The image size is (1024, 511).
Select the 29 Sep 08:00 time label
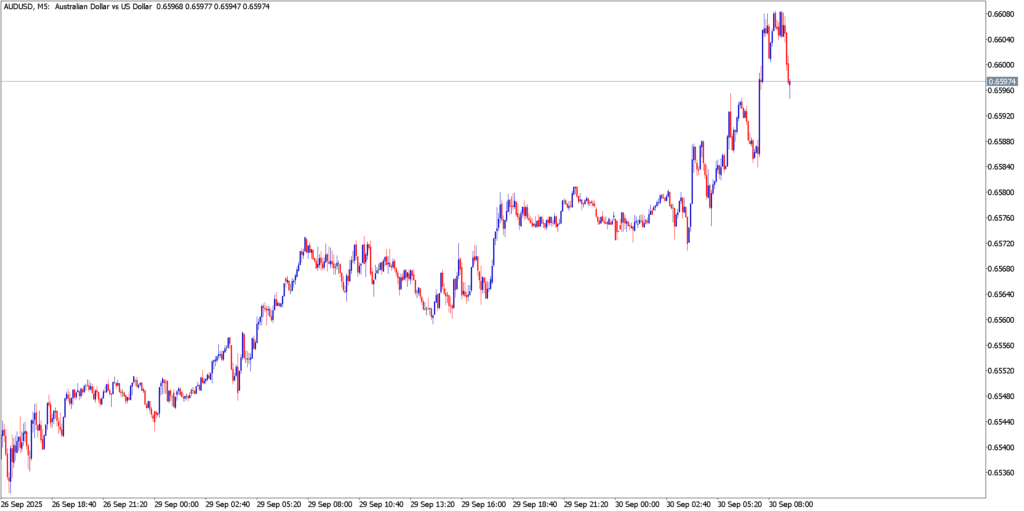[330, 504]
